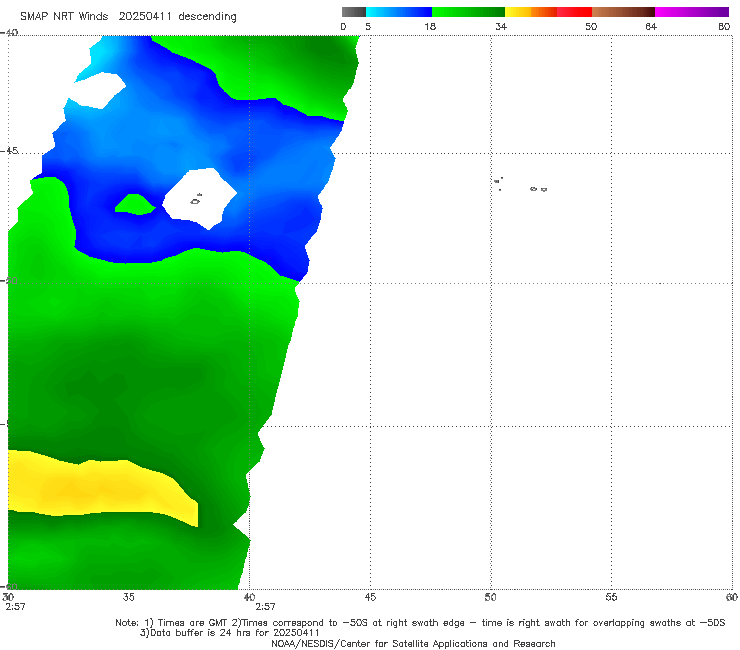Click the blue 5-18 segment of the color bar
Screen dimensions: 740x650
(x=399, y=12)
